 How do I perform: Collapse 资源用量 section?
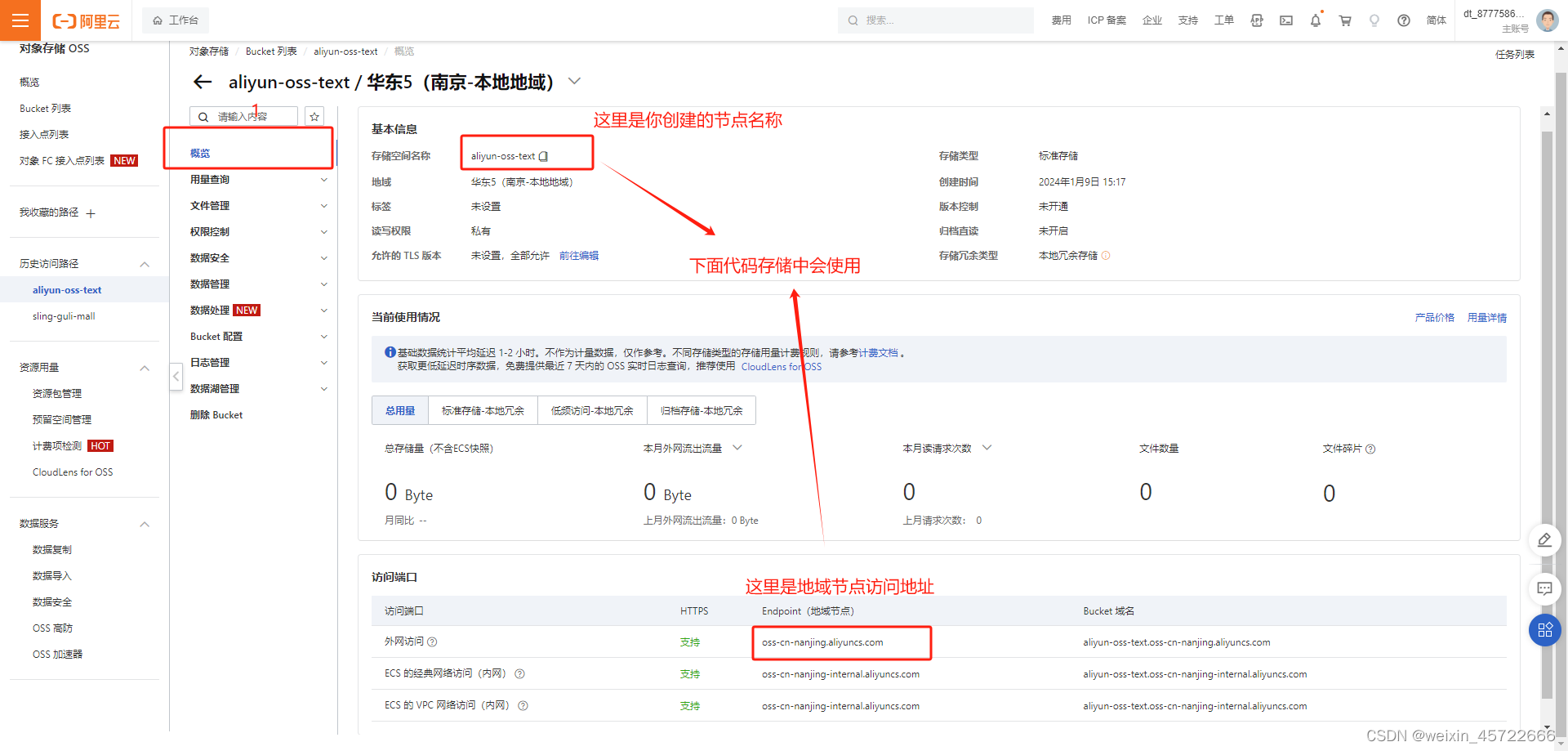coord(145,368)
